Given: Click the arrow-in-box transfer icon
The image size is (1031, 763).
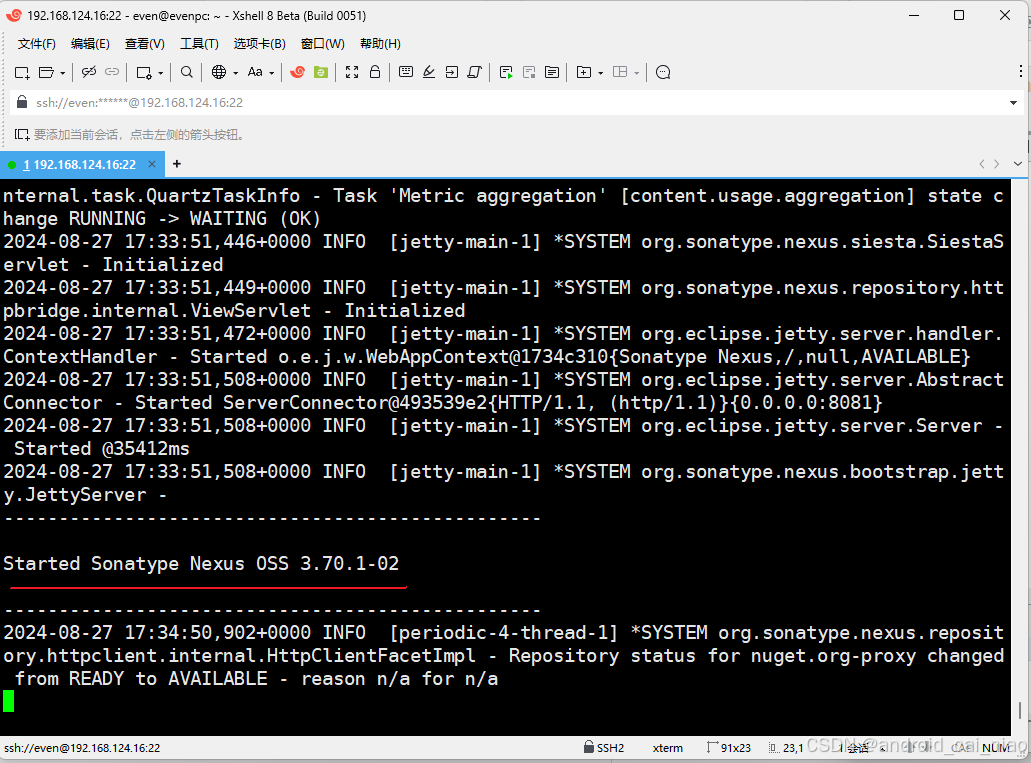Looking at the screenshot, I should 452,72.
